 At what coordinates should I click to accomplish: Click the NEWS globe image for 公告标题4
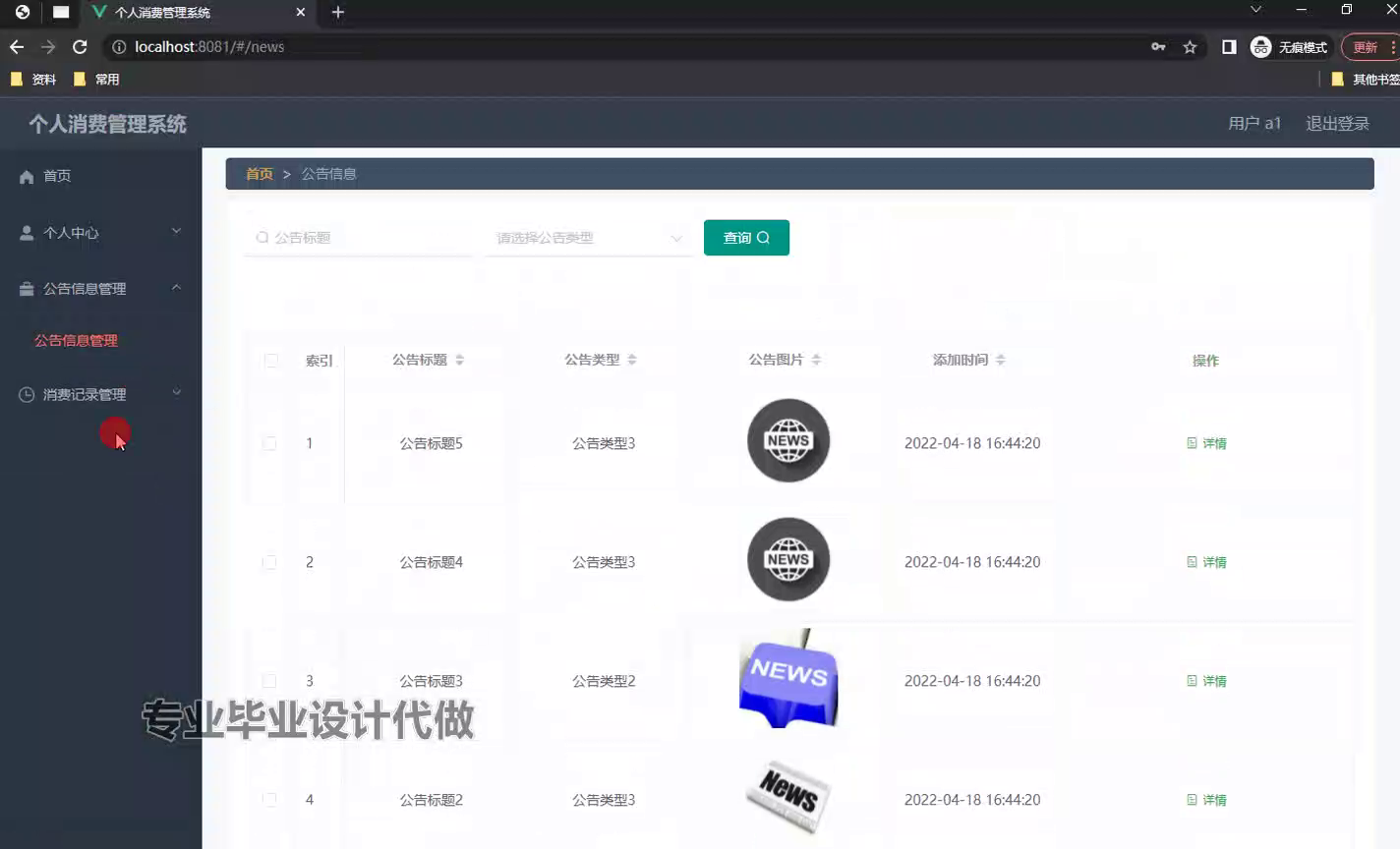tap(788, 560)
